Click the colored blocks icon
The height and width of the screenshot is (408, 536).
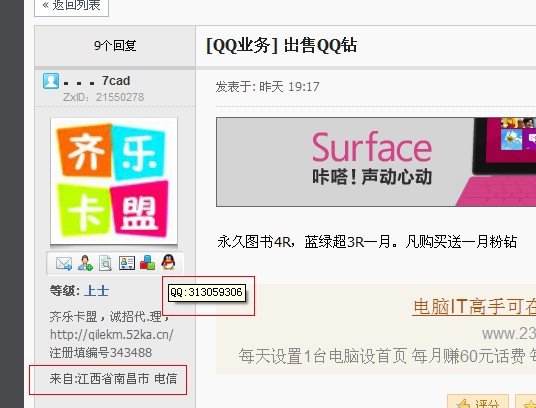(147, 263)
